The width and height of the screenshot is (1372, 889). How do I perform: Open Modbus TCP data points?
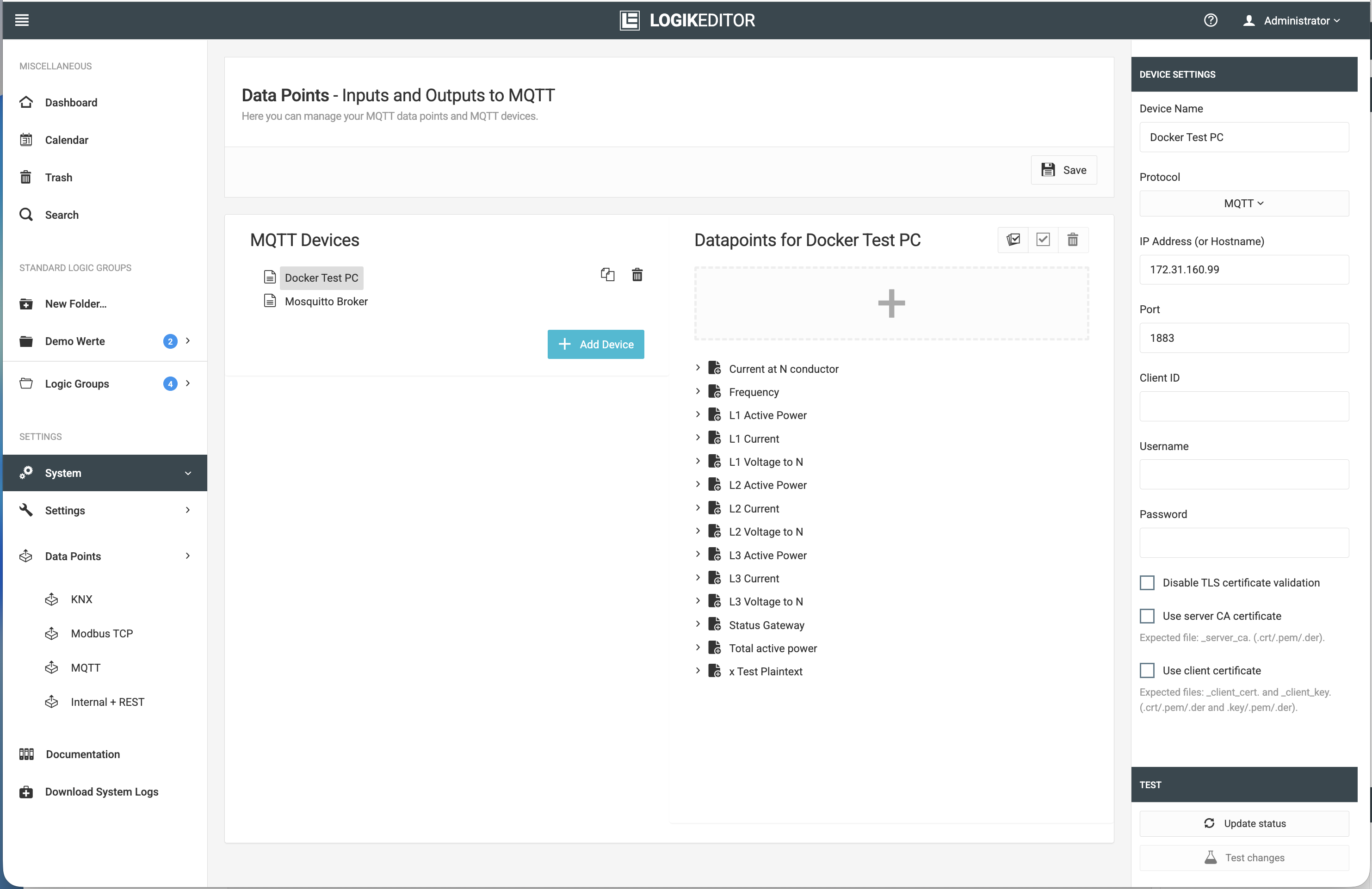pyautogui.click(x=101, y=633)
